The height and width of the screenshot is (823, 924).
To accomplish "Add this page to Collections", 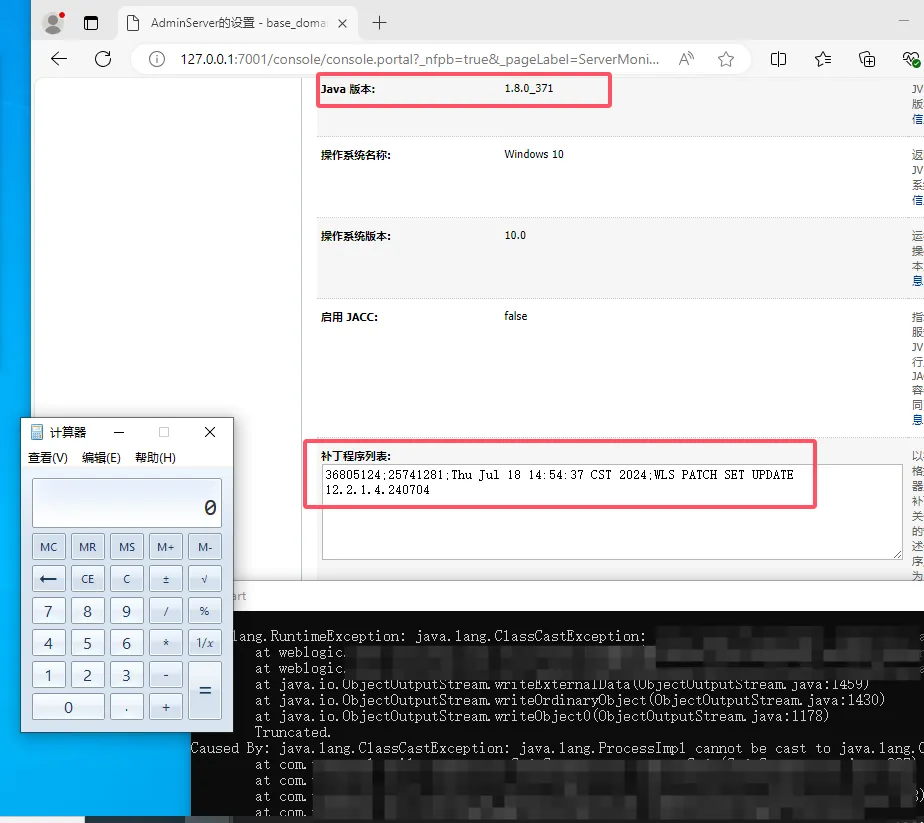I will (867, 59).
